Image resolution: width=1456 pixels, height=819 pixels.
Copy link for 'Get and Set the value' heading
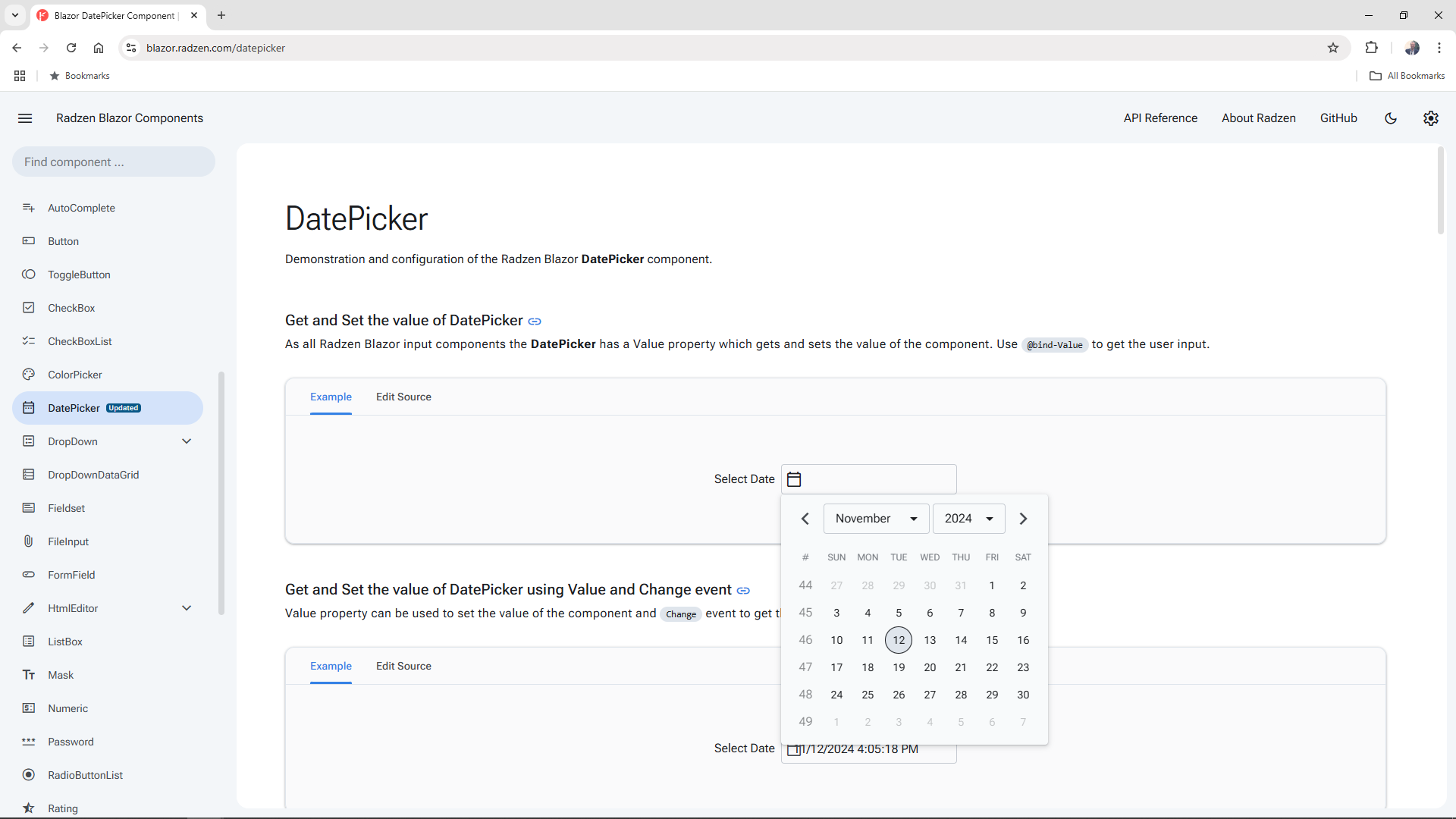tap(535, 322)
